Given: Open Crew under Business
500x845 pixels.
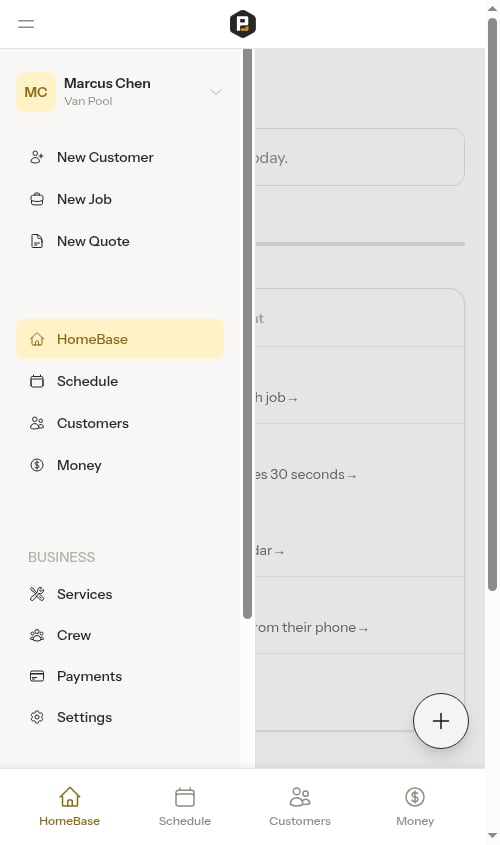Looking at the screenshot, I should point(120,635).
